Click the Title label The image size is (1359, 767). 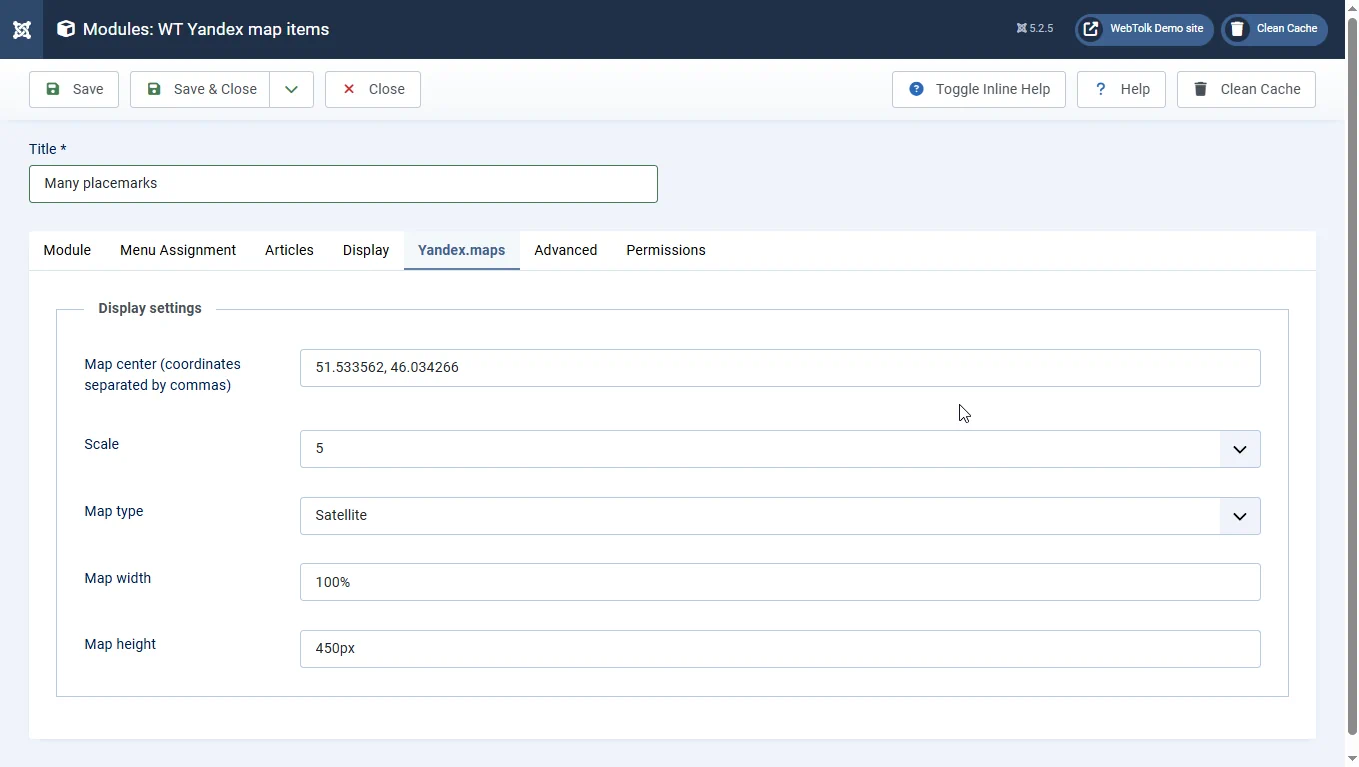pyautogui.click(x=47, y=149)
